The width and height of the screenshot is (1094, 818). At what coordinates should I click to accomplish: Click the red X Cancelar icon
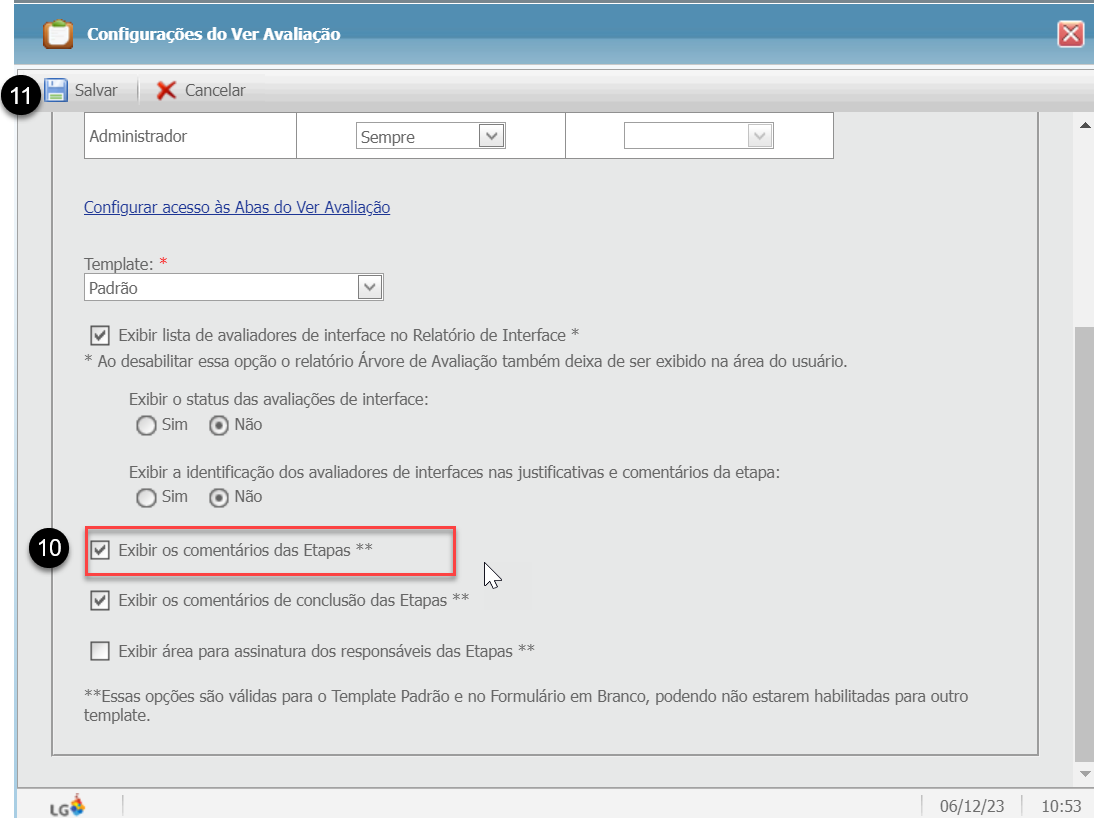166,90
